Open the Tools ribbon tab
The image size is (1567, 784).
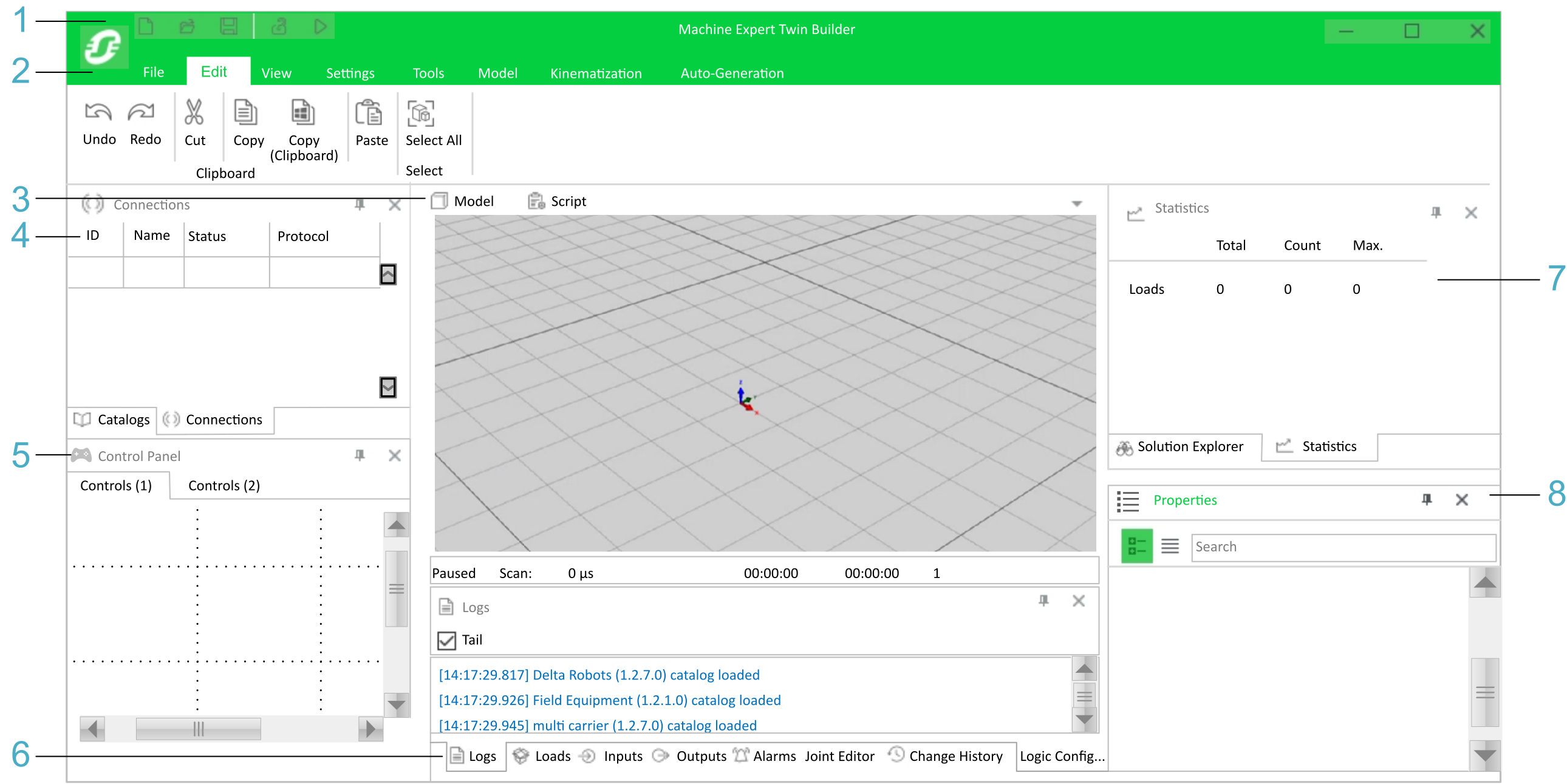(x=428, y=73)
